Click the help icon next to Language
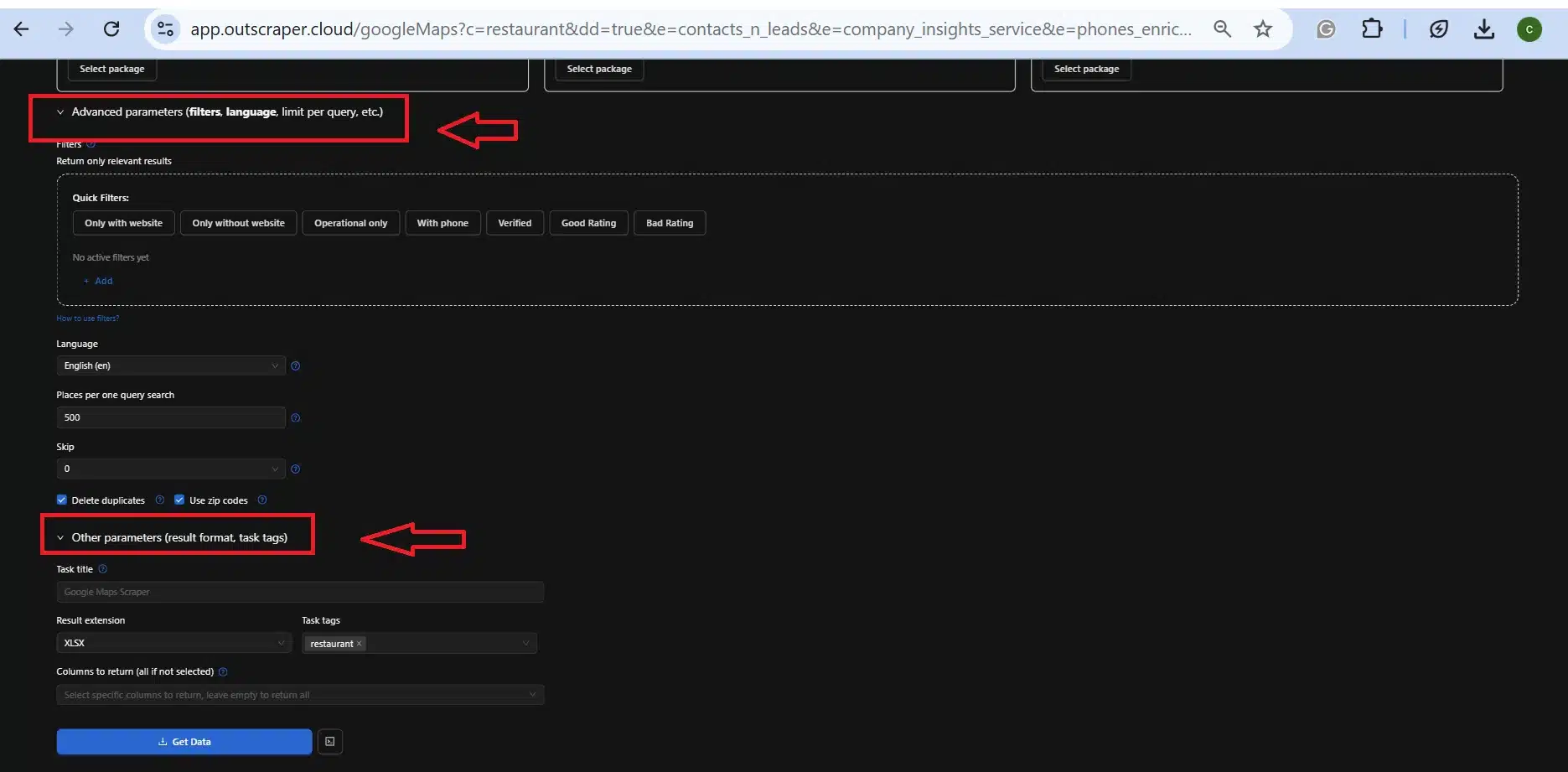 (295, 366)
